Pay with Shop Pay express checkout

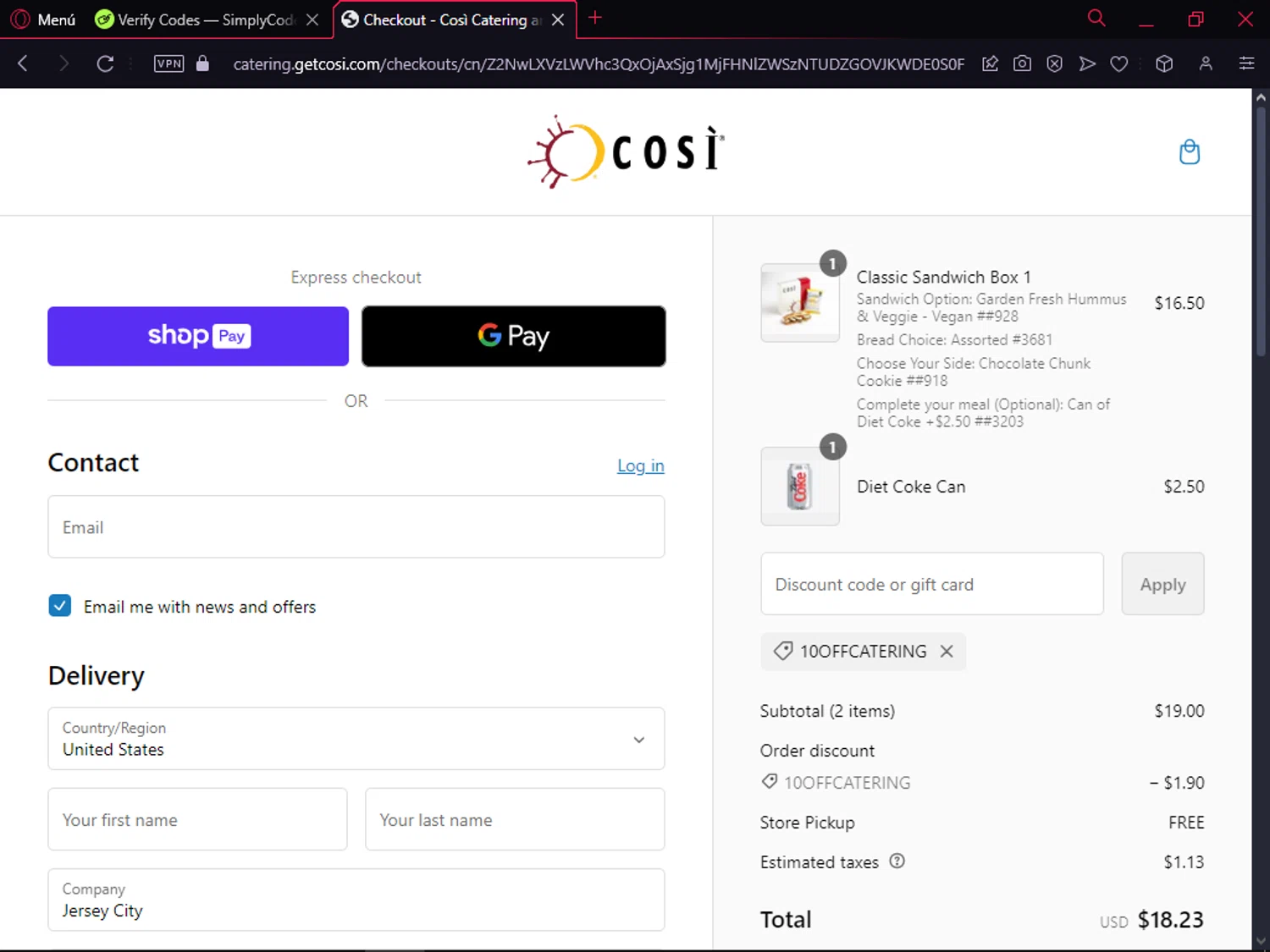point(198,336)
